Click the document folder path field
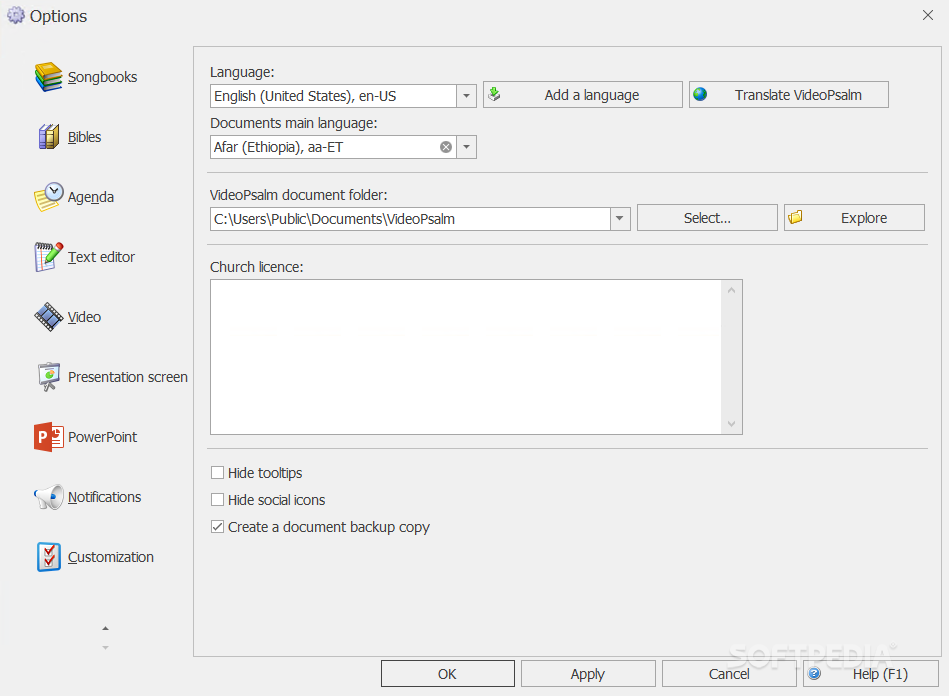The width and height of the screenshot is (949, 696). point(410,218)
